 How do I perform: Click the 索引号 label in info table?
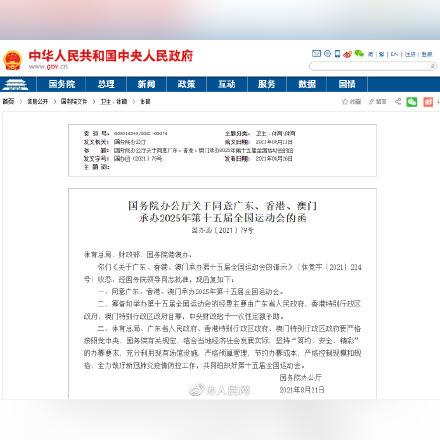96,133
